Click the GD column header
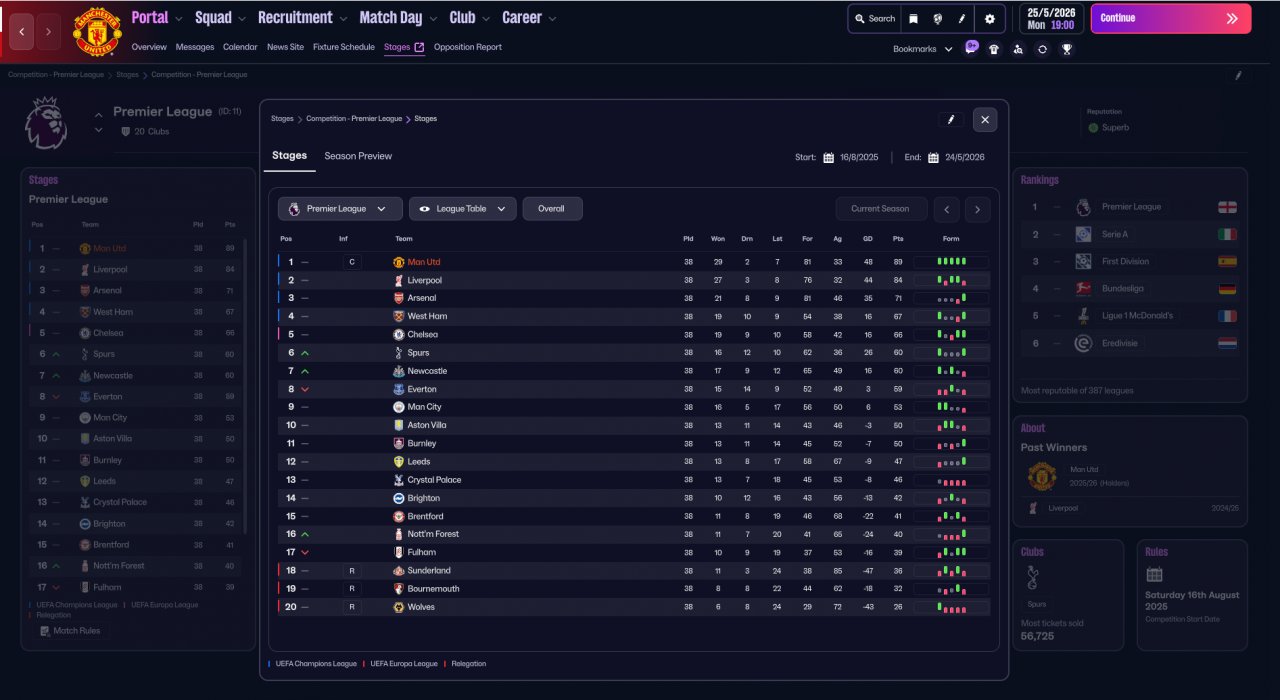The image size is (1280, 700). pyautogui.click(x=867, y=239)
